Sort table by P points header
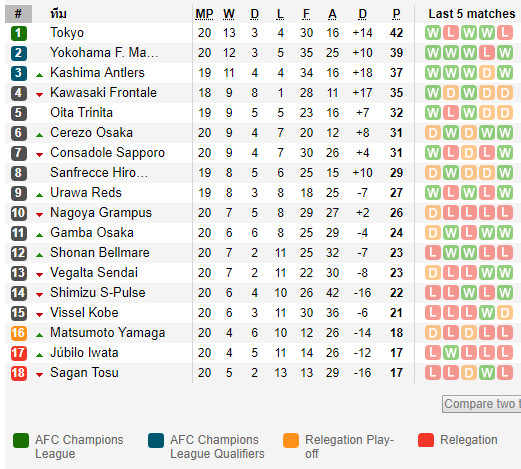Viewport: 521px width, 469px height. click(x=396, y=14)
